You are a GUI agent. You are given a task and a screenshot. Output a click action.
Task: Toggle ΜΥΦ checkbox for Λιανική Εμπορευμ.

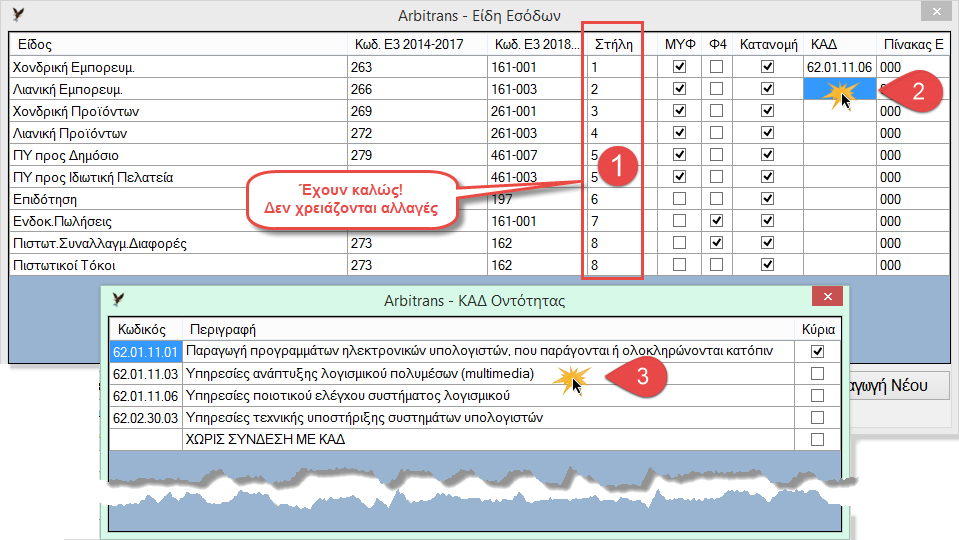[679, 89]
